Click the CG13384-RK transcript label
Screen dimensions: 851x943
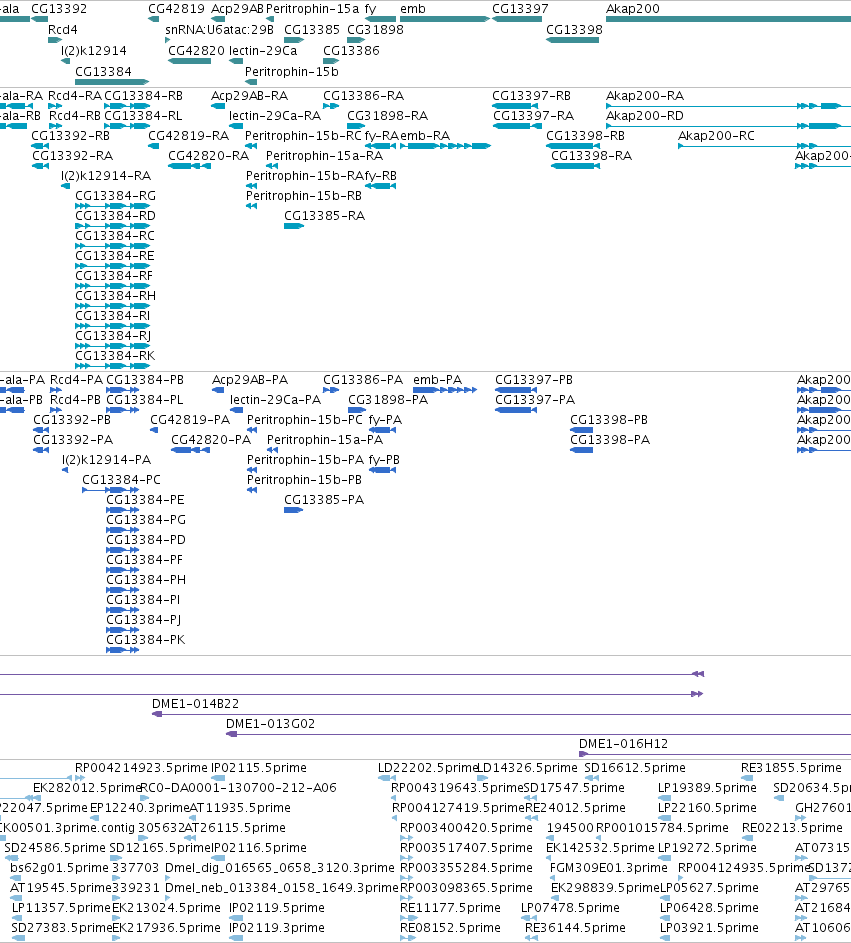(x=115, y=355)
